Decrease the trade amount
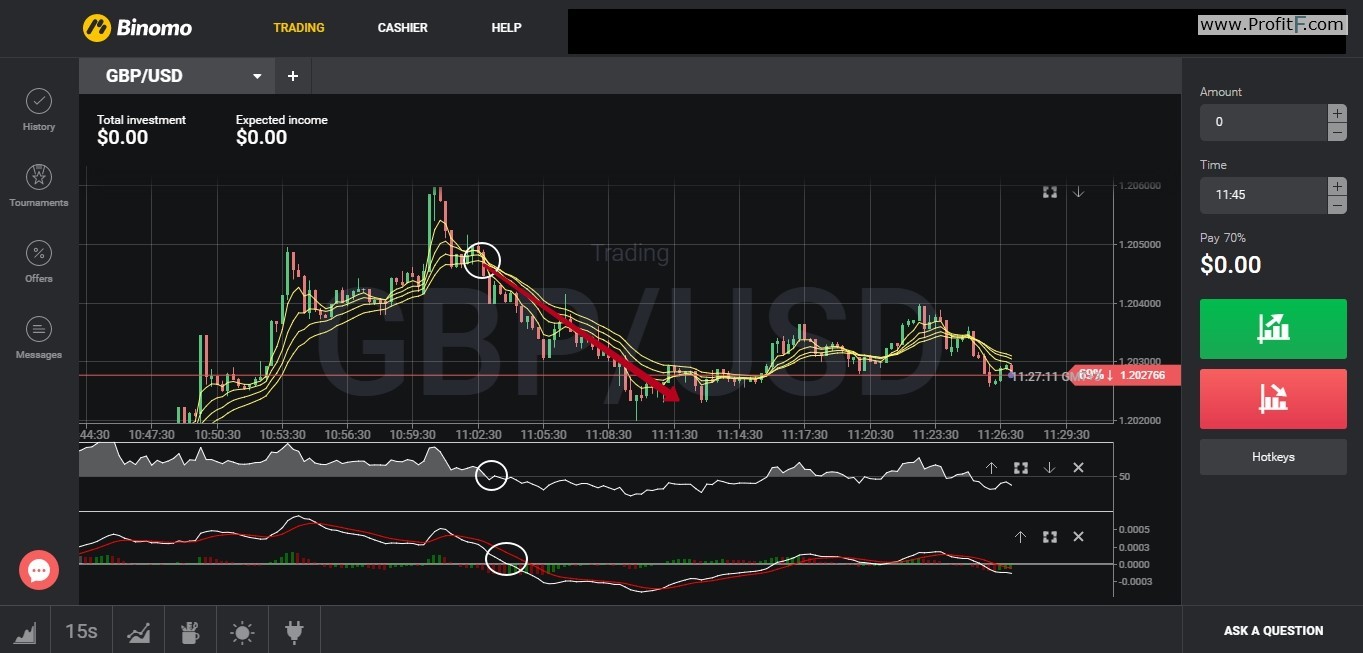This screenshot has width=1363, height=653. point(1337,132)
